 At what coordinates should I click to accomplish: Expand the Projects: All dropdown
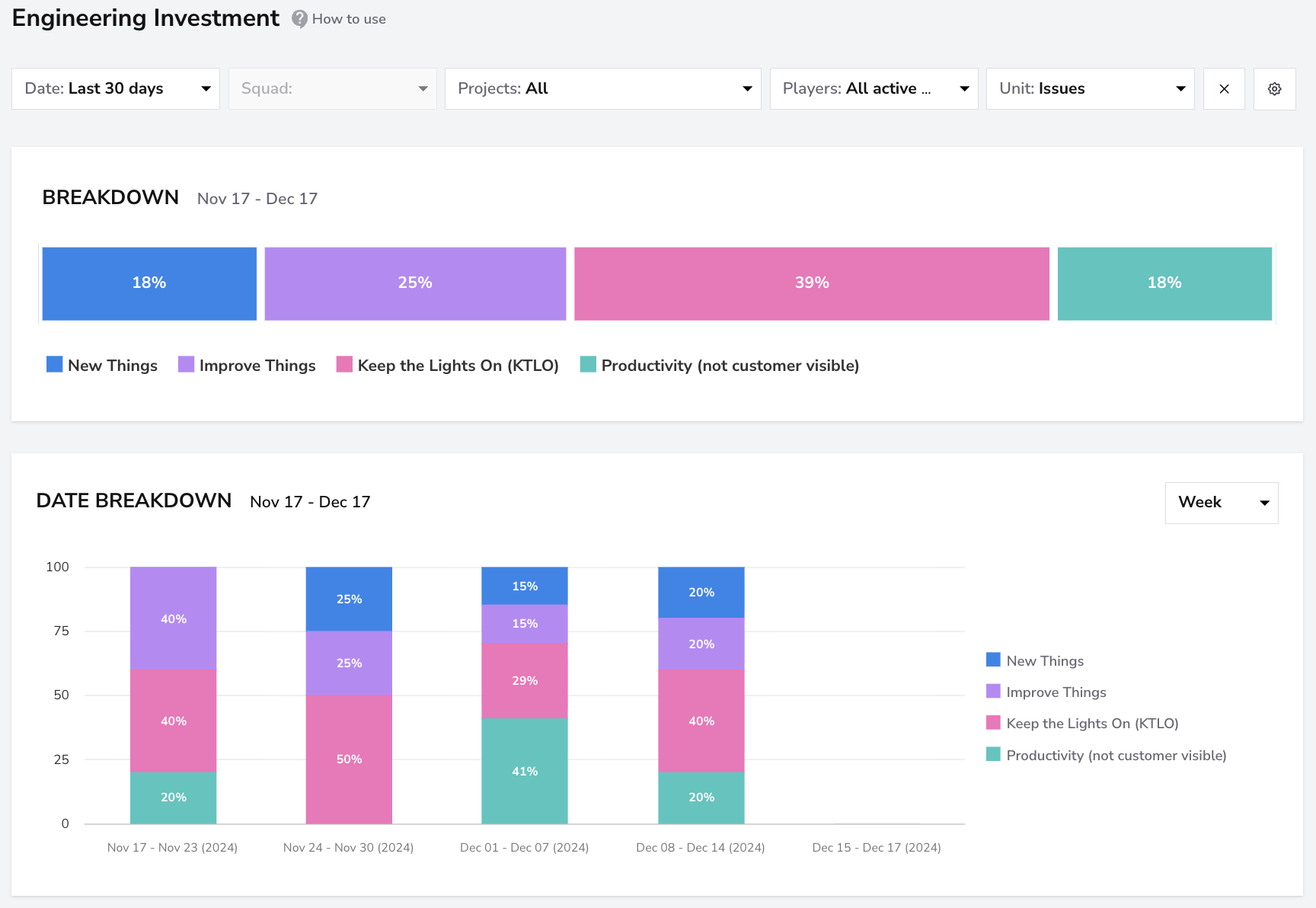pyautogui.click(x=603, y=89)
